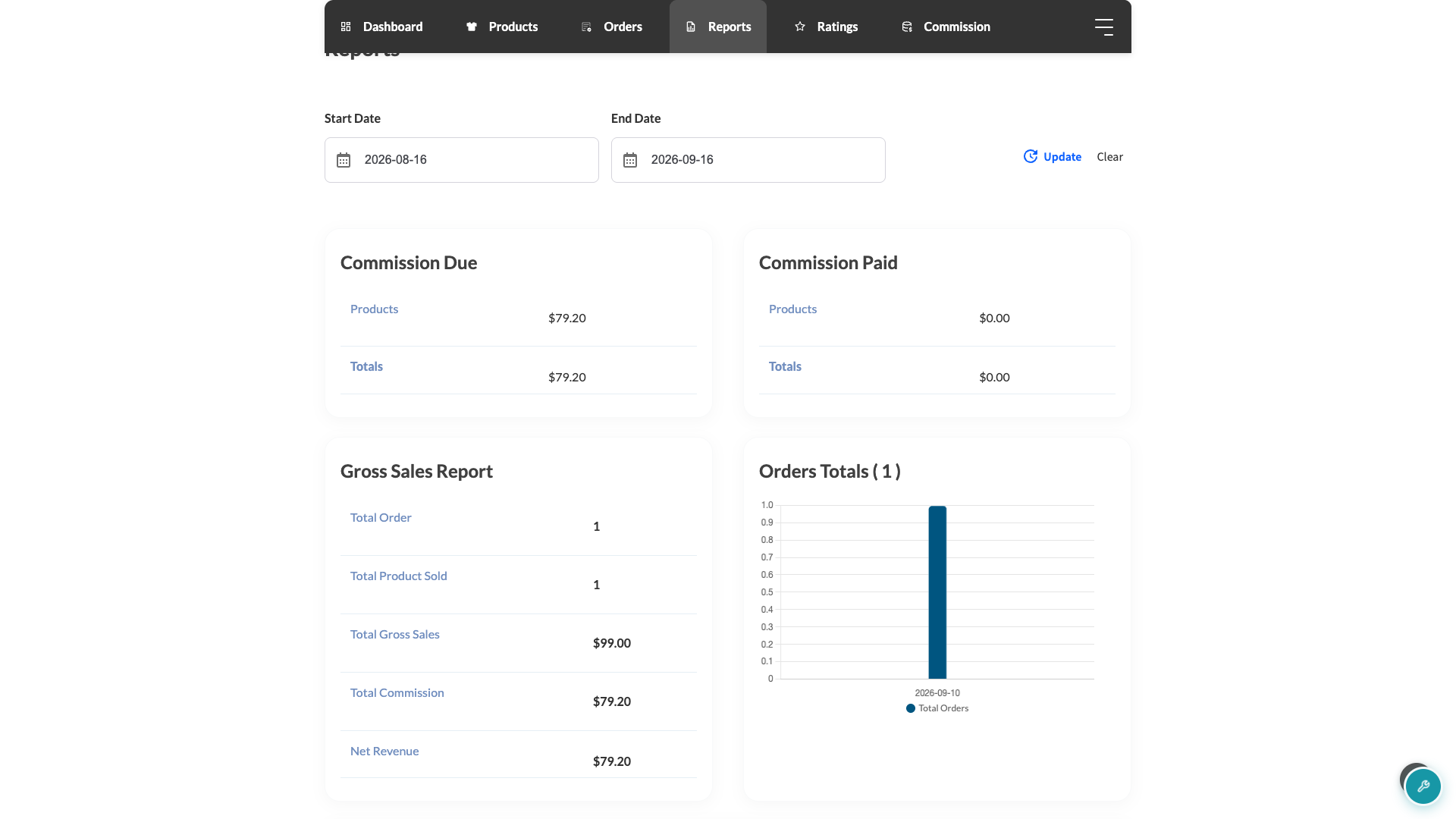Focus the Start Date field 2026-08-16
The width and height of the screenshot is (1456, 819).
click(x=462, y=160)
